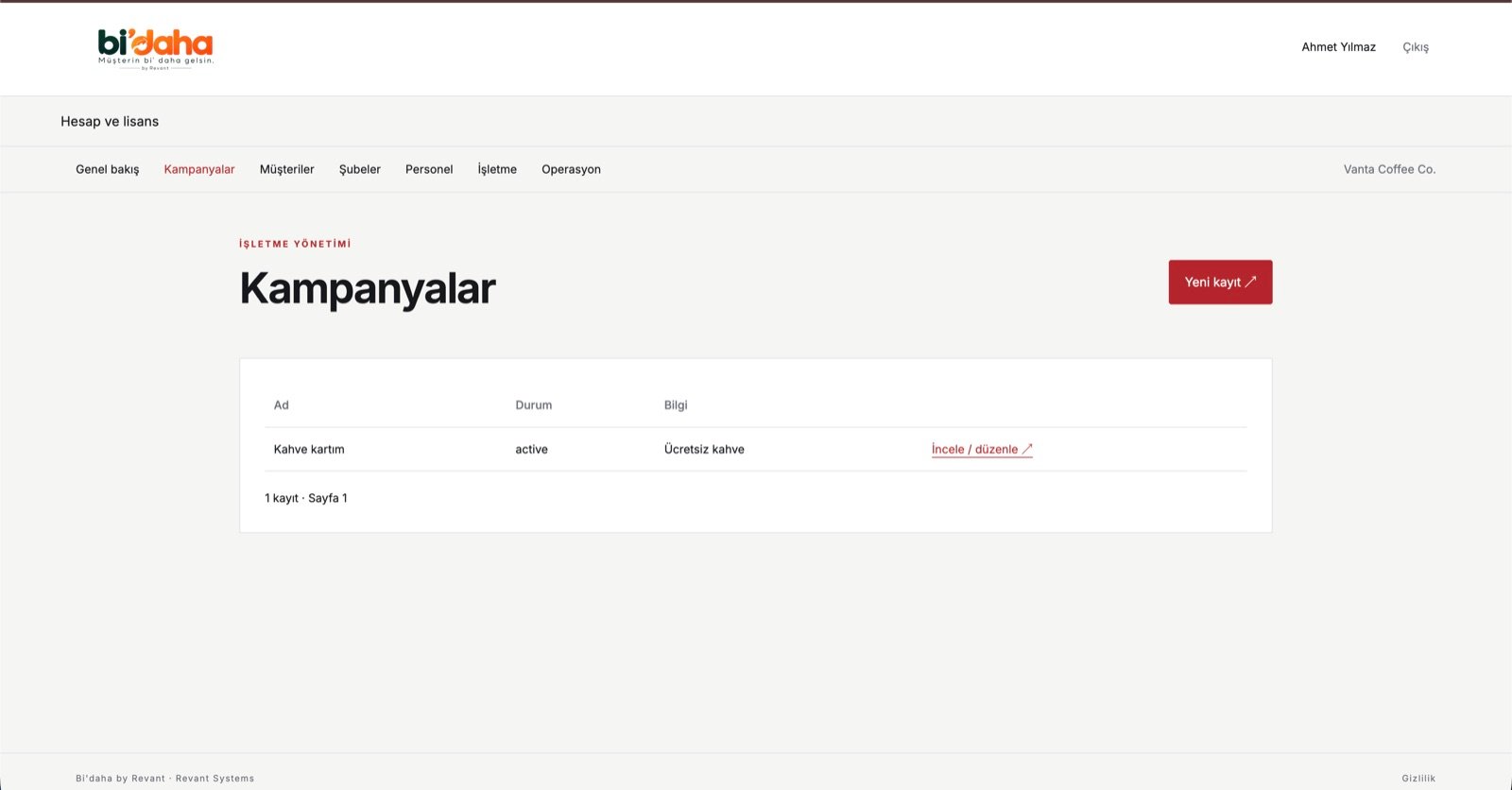
Task: Open Hesap ve lisans section
Action: click(x=110, y=121)
